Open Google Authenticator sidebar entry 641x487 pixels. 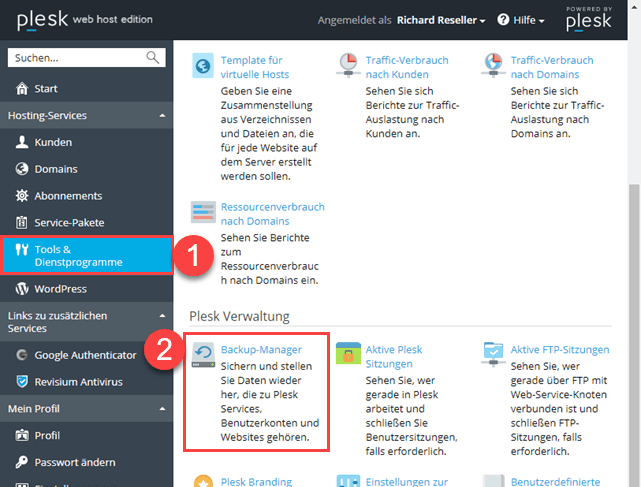coord(86,355)
